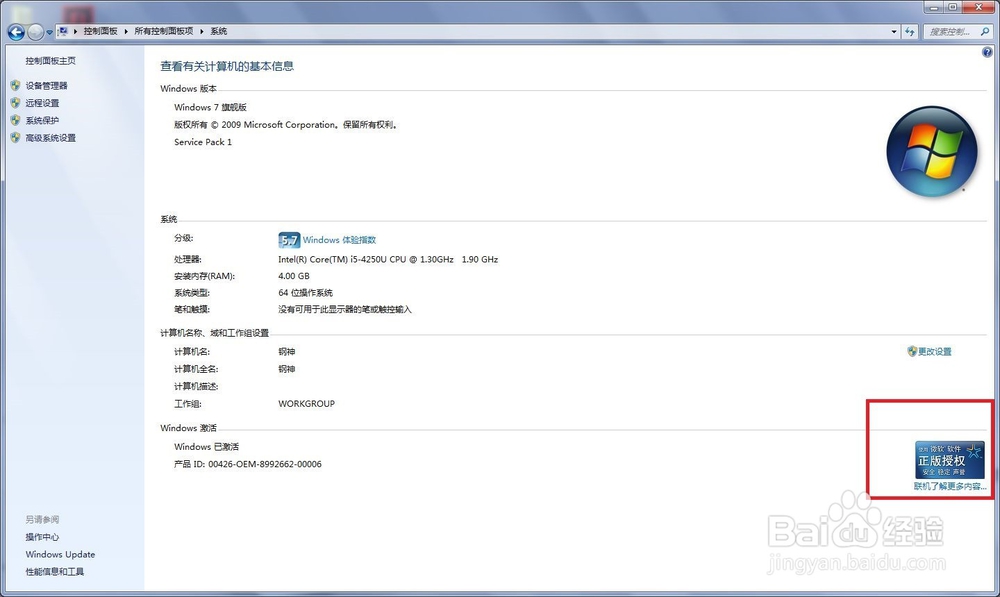The width and height of the screenshot is (1000, 597).
Task: Open 性能信息和工具 link
Action: (55, 571)
